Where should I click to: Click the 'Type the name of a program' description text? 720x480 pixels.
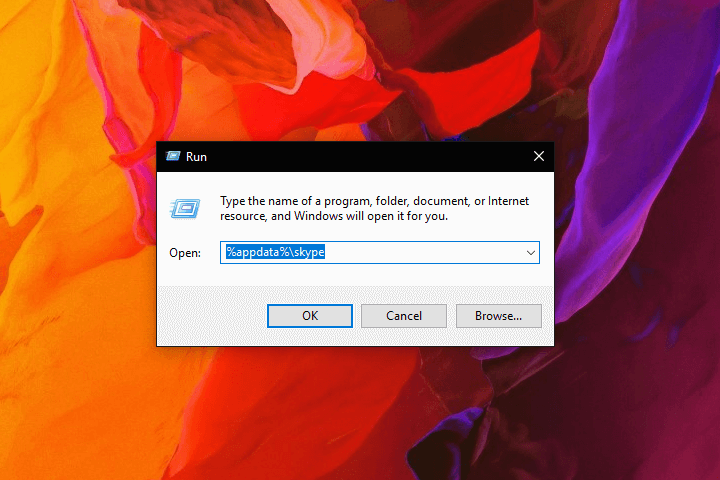[x=374, y=209]
